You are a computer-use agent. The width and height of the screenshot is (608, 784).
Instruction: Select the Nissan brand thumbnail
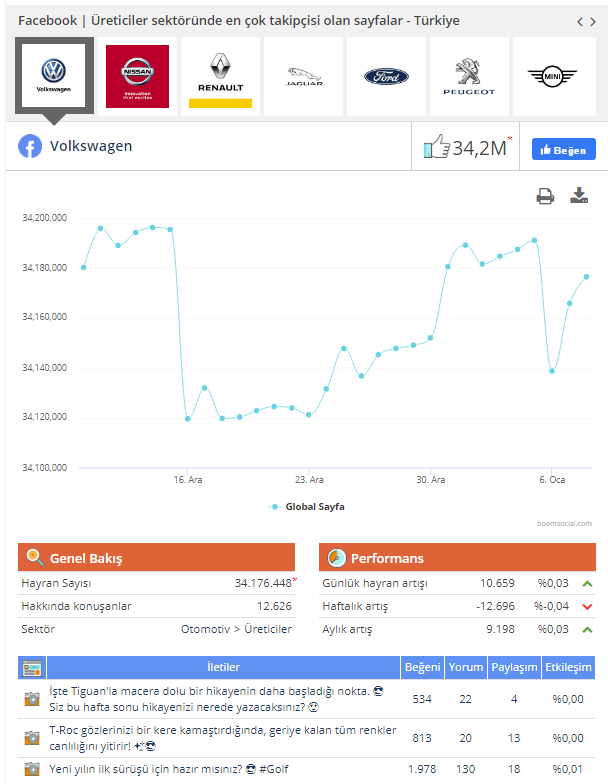pyautogui.click(x=138, y=76)
